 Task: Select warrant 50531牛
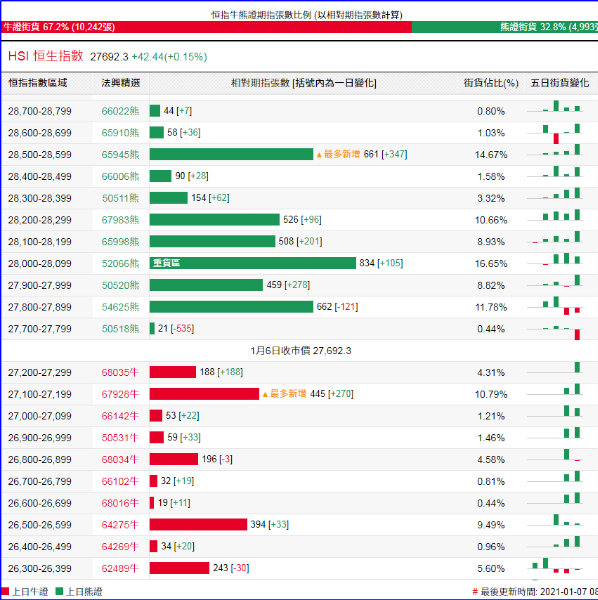pos(119,438)
